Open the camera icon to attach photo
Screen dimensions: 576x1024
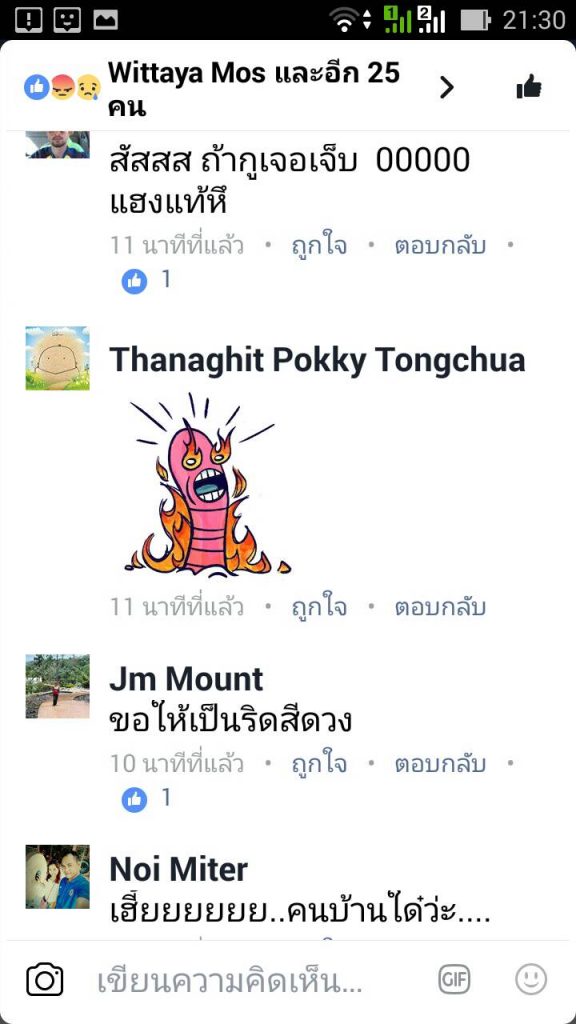pos(45,980)
